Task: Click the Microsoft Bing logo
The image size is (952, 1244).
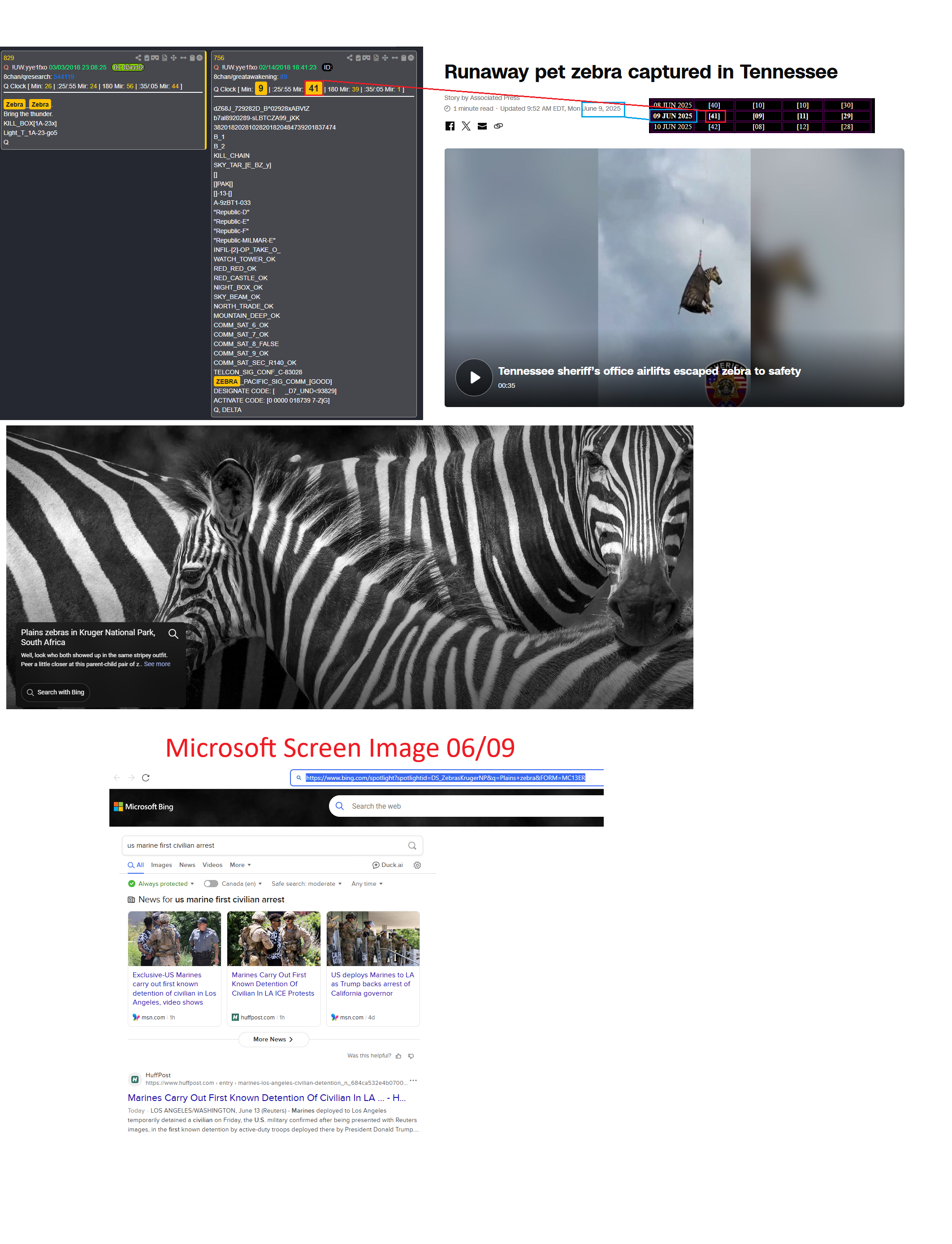Action: pos(144,806)
